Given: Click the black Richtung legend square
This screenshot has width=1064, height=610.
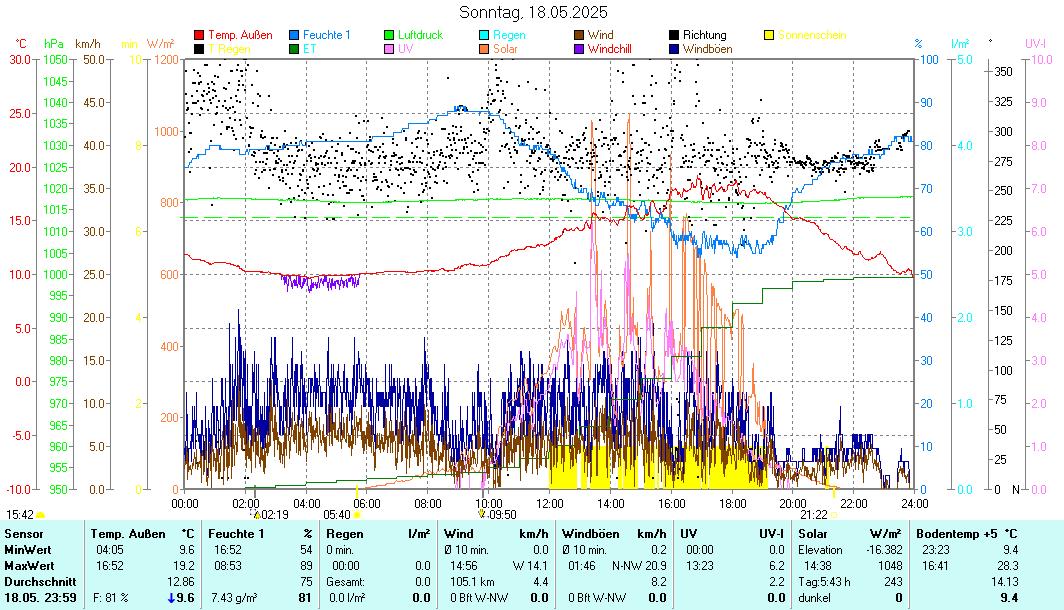Looking at the screenshot, I should (x=675, y=35).
